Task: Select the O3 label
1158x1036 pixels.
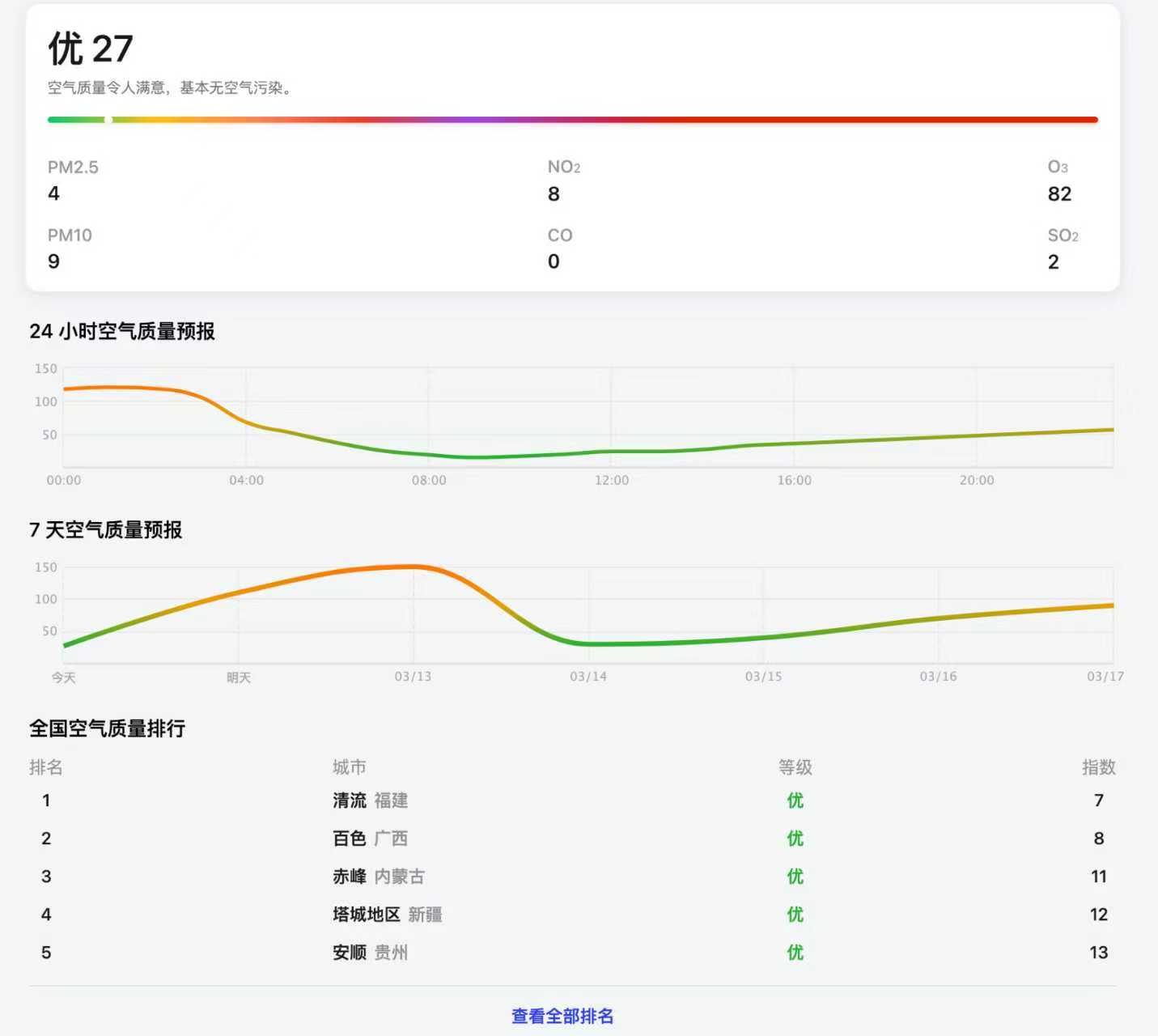Action: [x=1058, y=168]
